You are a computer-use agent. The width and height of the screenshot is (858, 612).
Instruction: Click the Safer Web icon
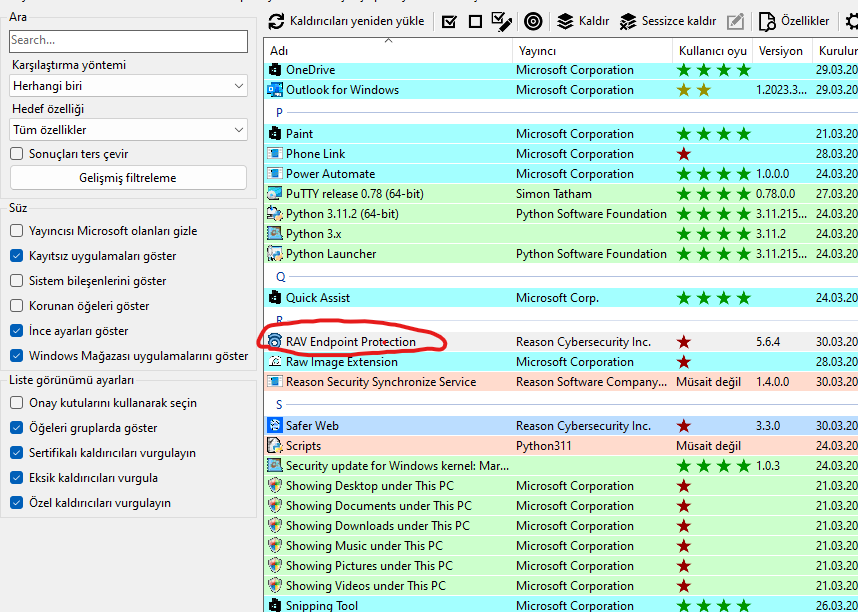(275, 426)
